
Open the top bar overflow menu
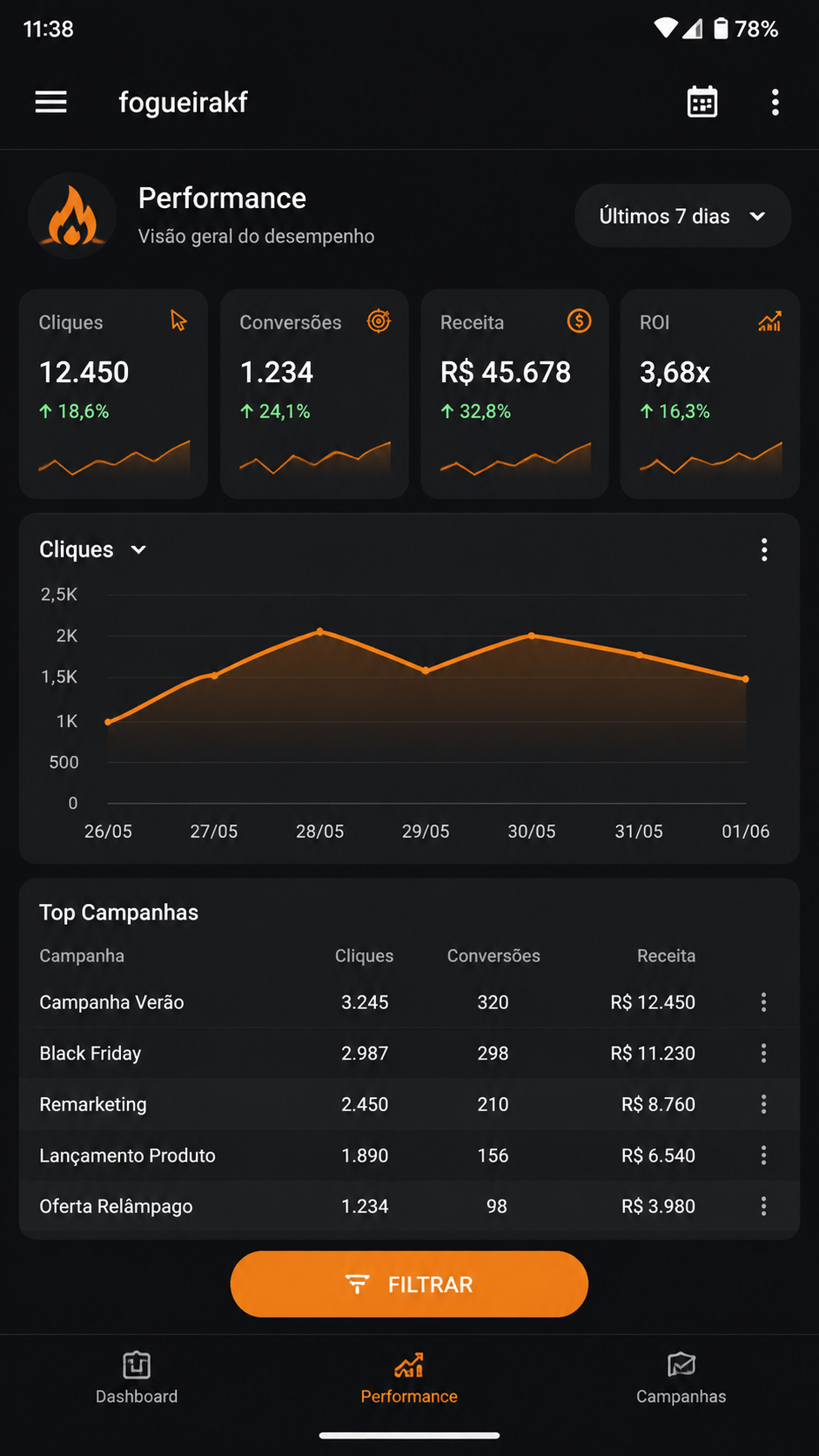(775, 102)
